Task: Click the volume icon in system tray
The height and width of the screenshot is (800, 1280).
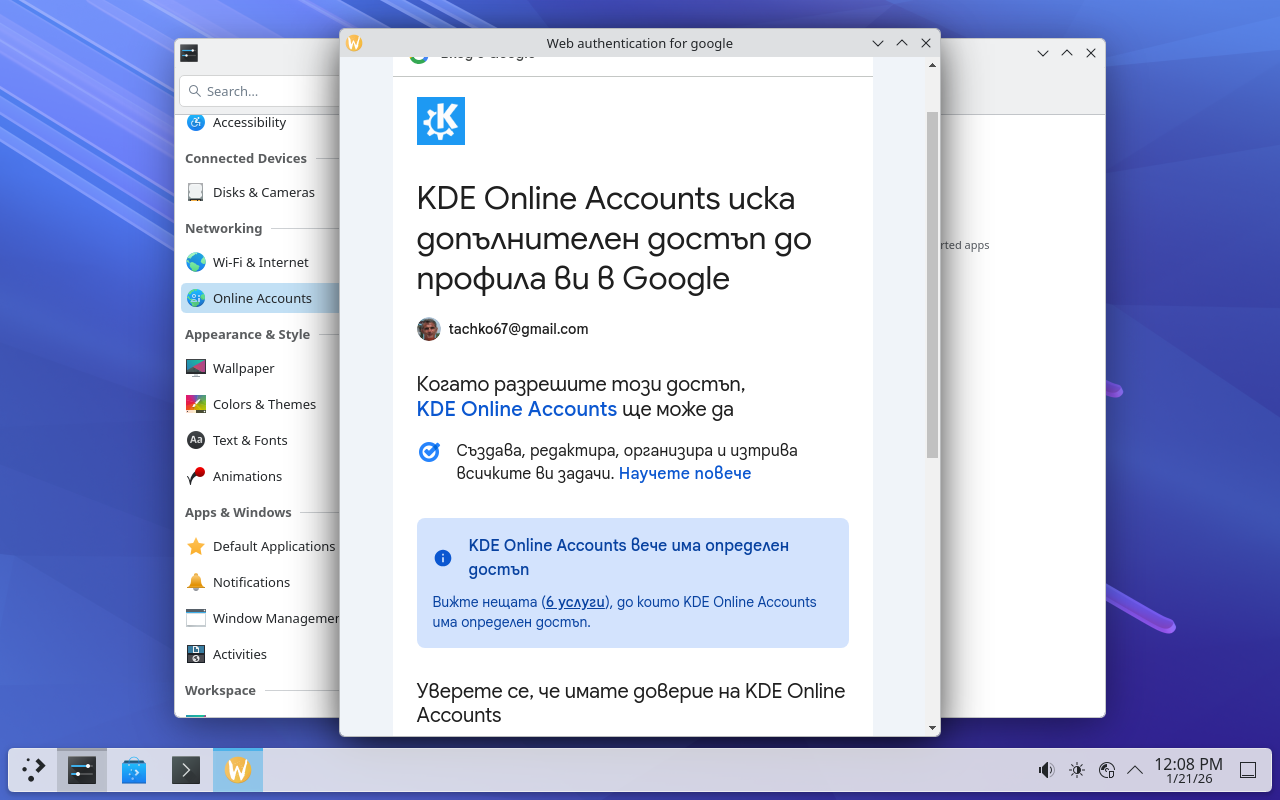Action: coord(1046,770)
